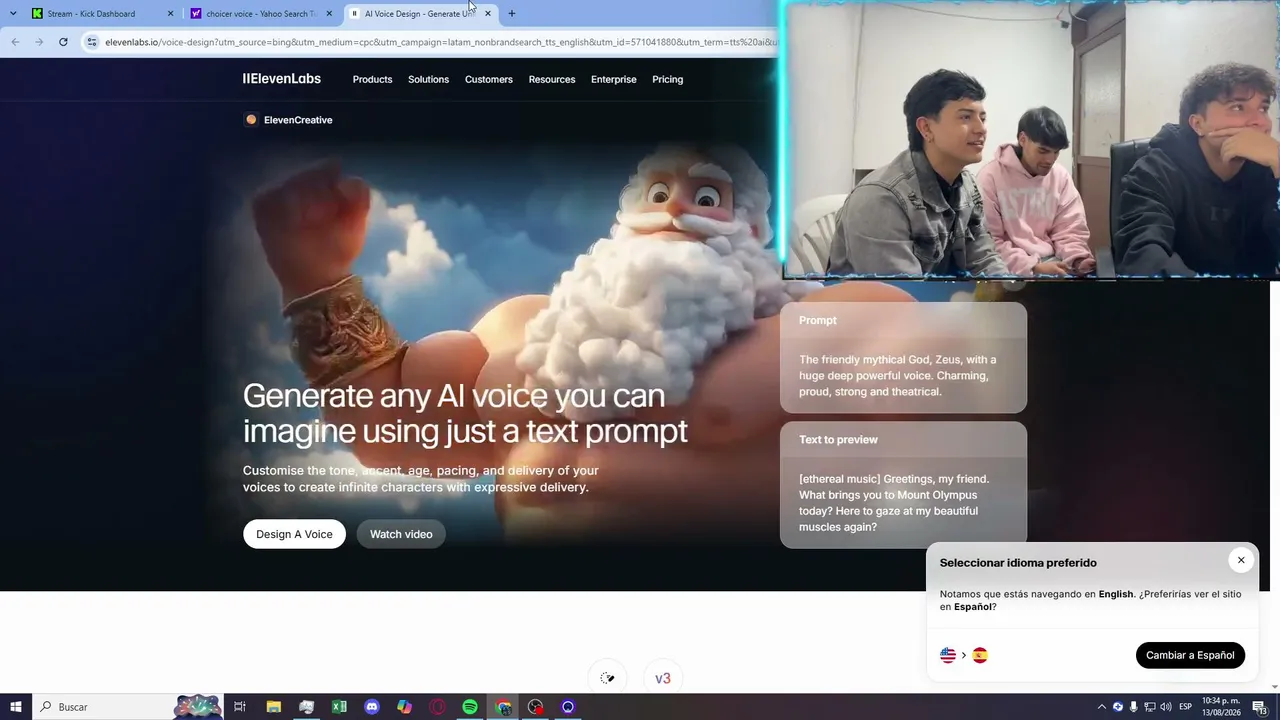Click the 'Notamos que estás navegando' message
1280x720 pixels.
[1090, 600]
